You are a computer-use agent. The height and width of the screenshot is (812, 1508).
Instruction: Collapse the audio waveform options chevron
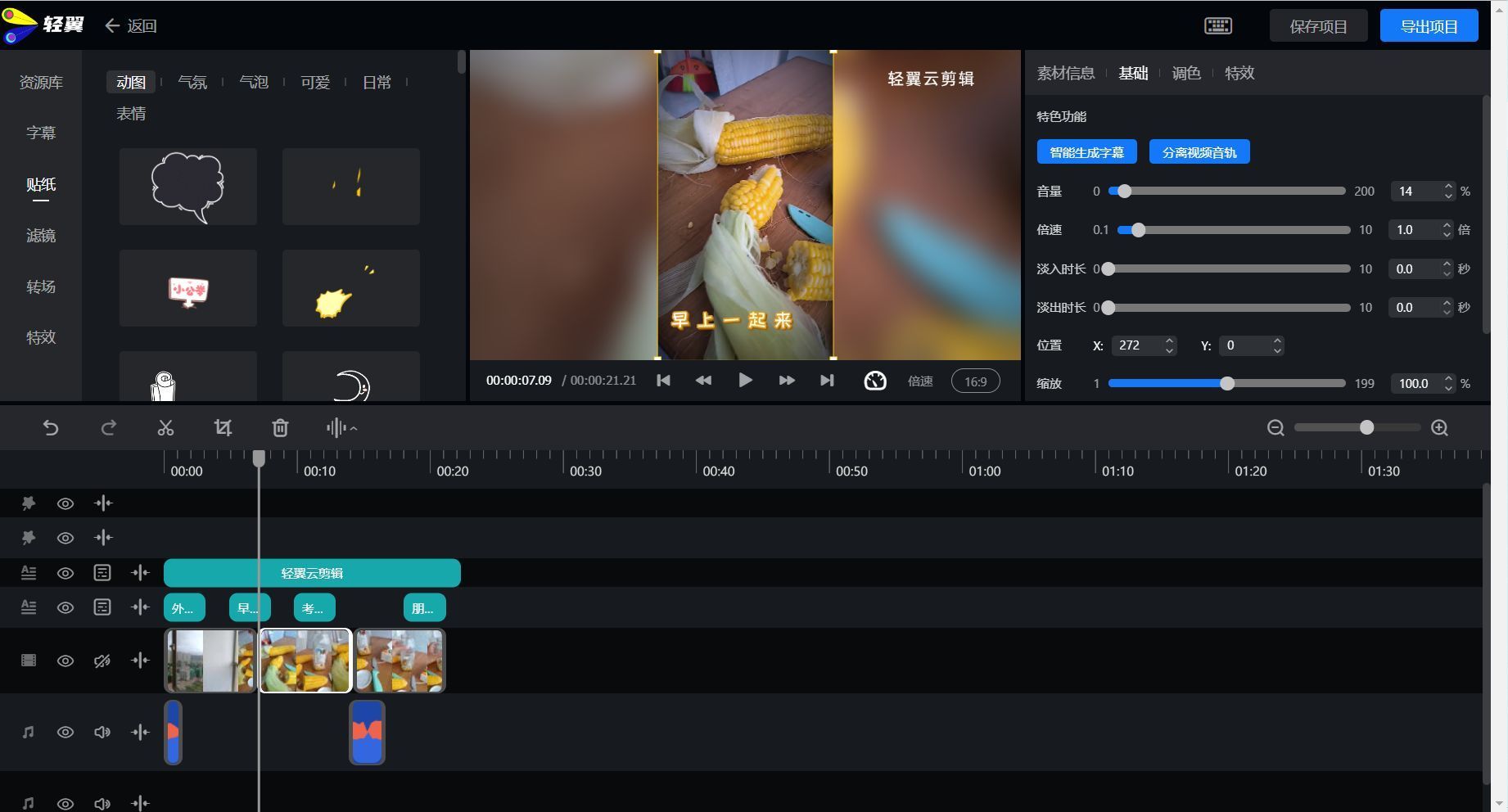click(x=354, y=427)
